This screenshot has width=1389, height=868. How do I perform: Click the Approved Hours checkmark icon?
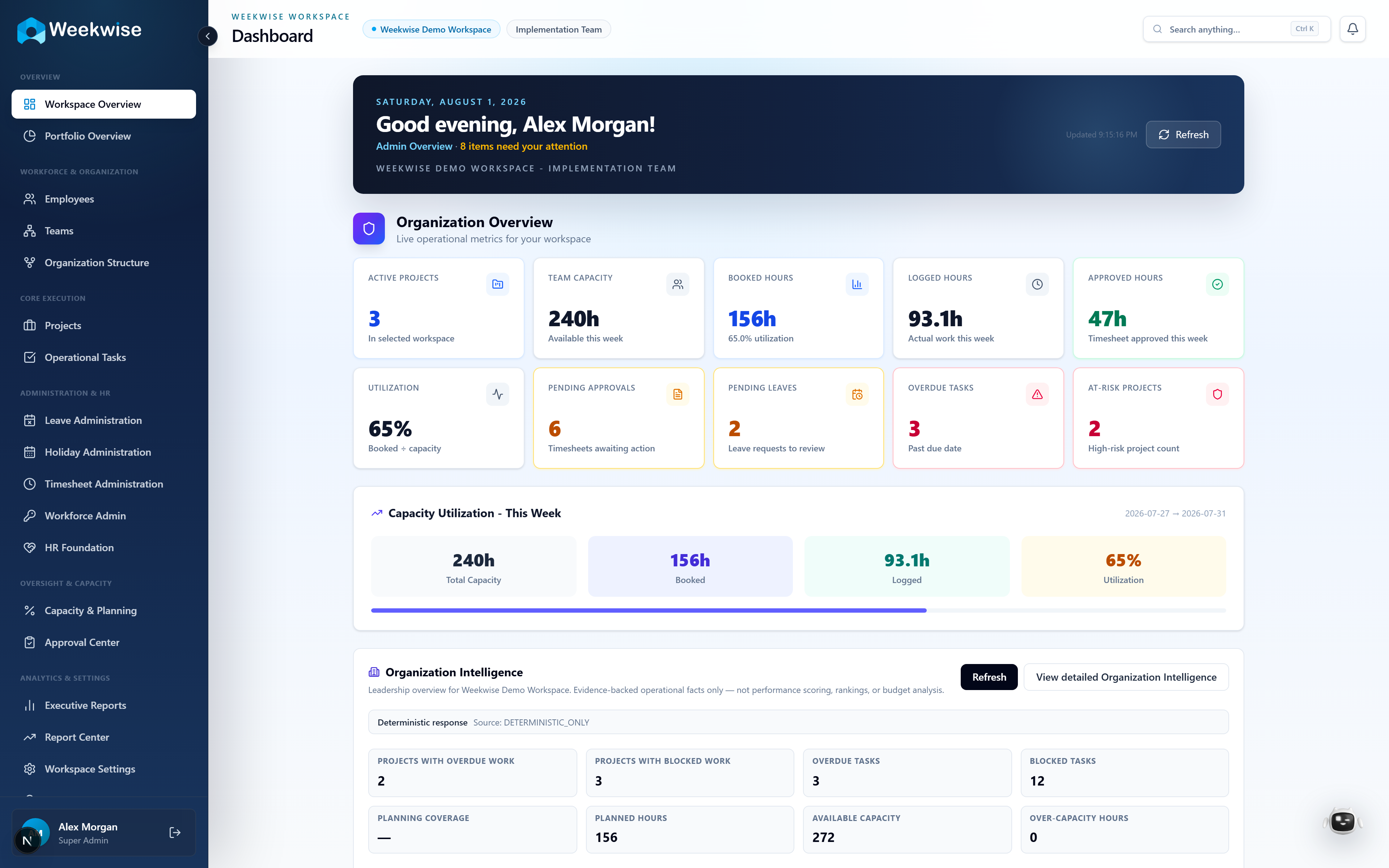[x=1217, y=284]
